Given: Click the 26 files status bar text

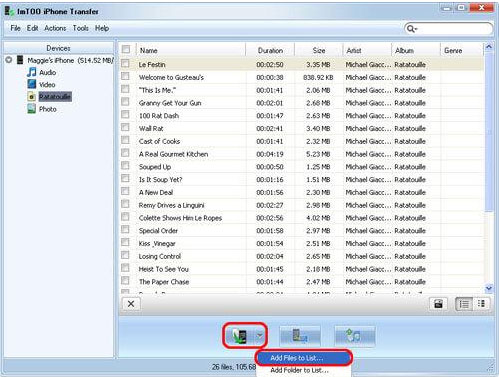Looking at the screenshot, I should (234, 367).
